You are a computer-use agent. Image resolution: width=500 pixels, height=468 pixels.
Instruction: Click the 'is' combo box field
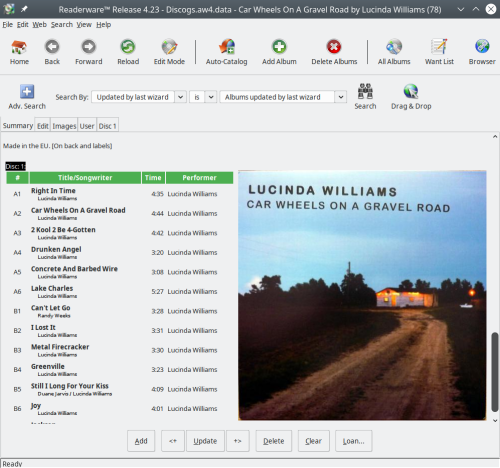click(197, 97)
